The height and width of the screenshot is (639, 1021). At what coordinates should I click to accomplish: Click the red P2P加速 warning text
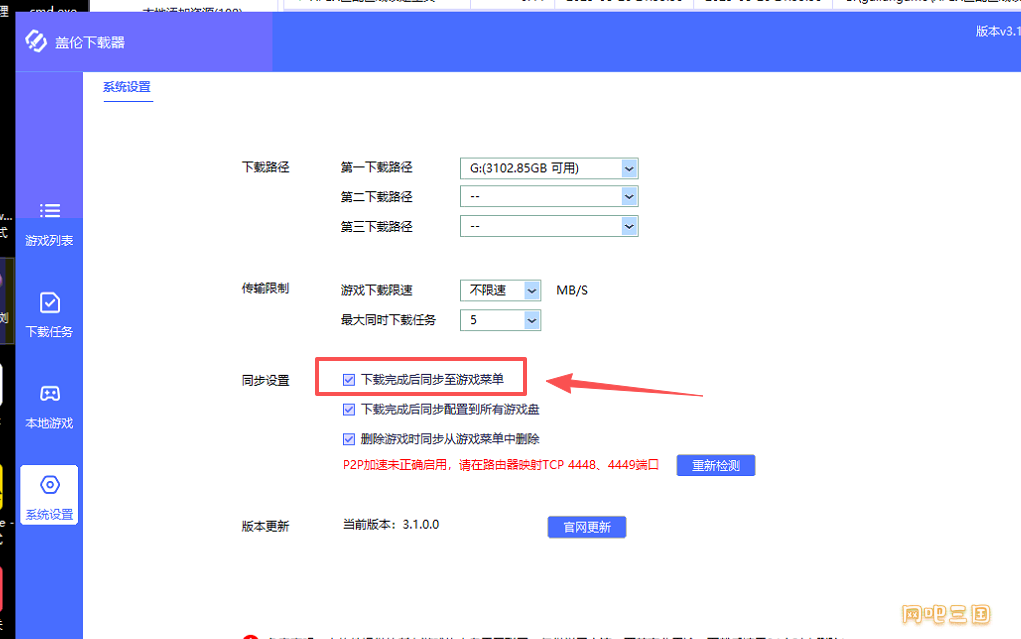point(500,465)
